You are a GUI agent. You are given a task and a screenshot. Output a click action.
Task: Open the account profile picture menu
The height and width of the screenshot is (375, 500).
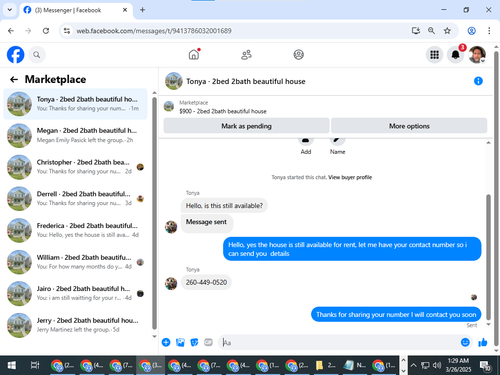click(x=477, y=54)
